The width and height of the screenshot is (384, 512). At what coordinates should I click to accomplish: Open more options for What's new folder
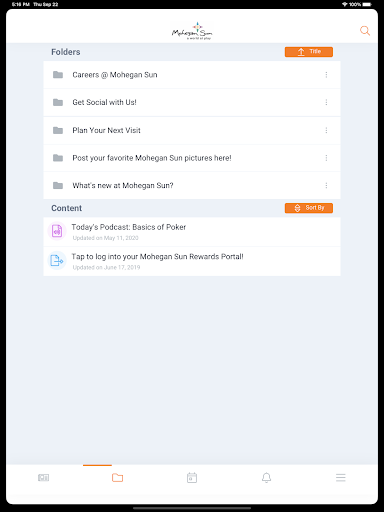coord(326,185)
